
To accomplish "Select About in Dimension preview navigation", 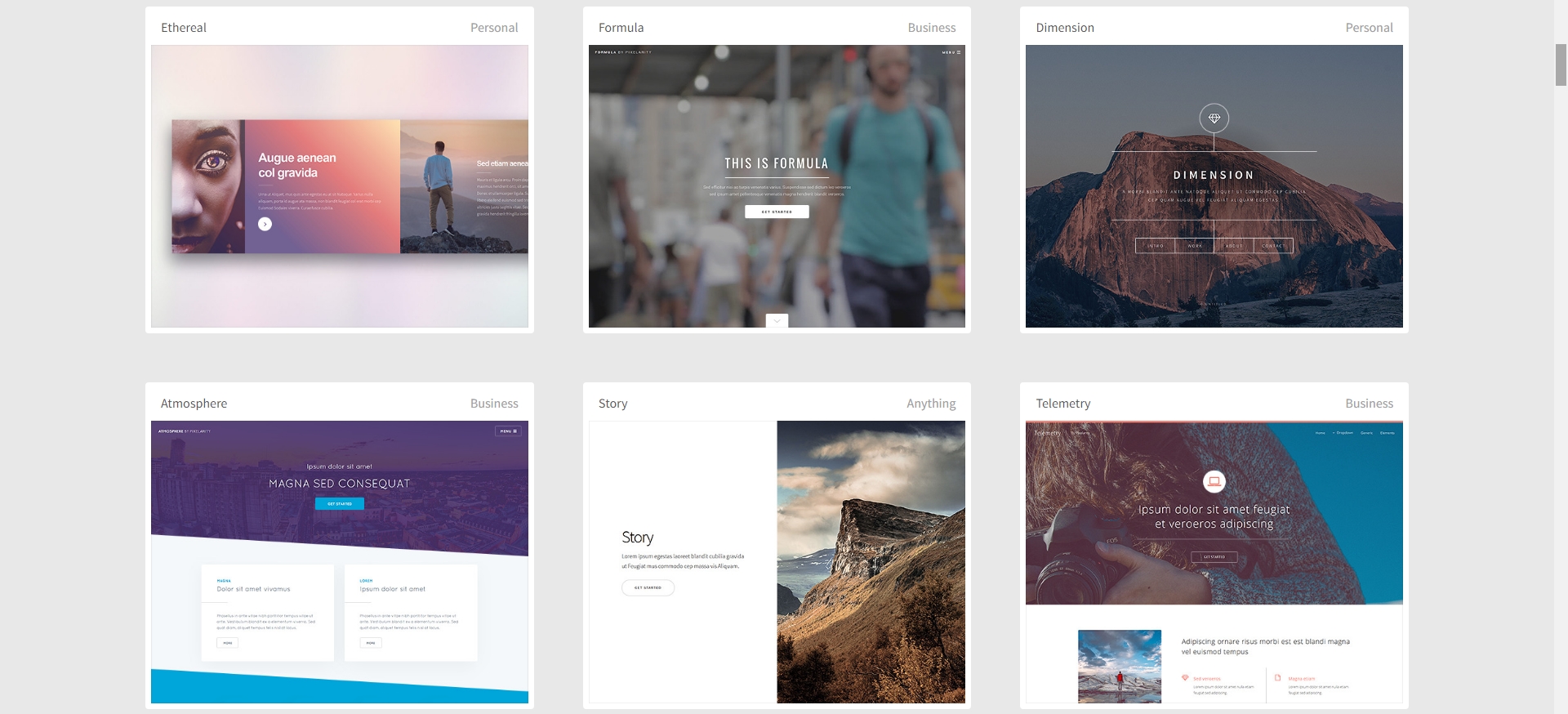I will click(1233, 246).
